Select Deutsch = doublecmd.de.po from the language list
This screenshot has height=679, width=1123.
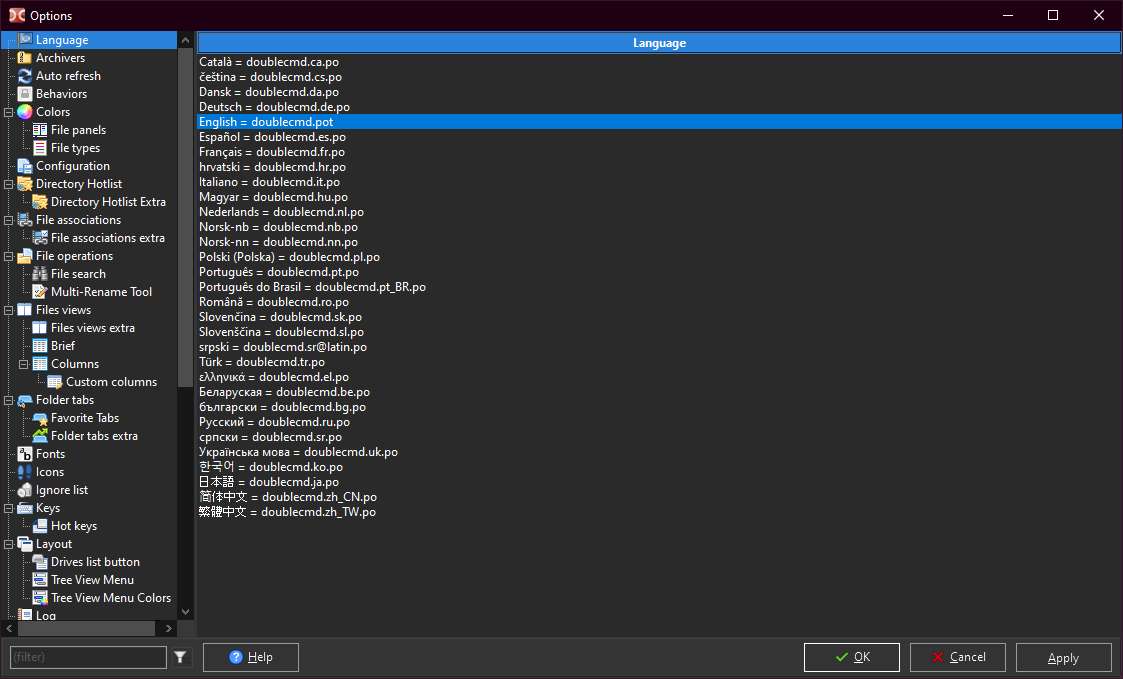[x=274, y=107]
